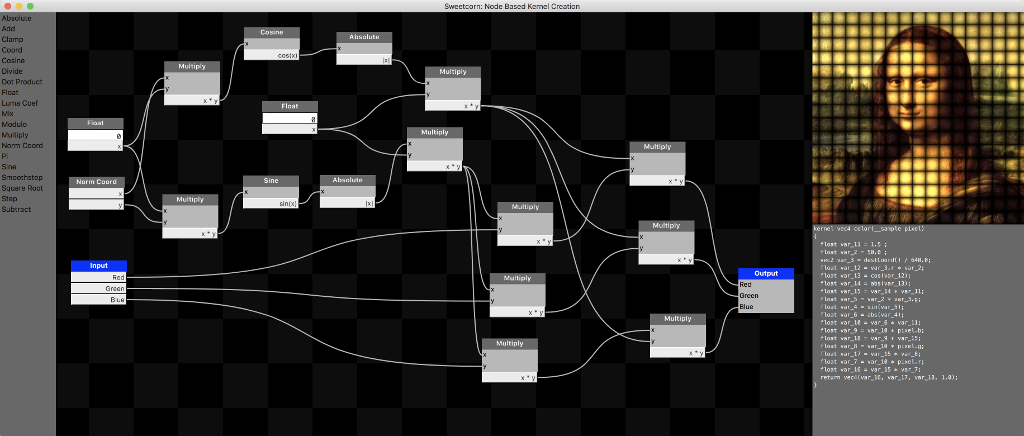Select Subtract in the sidebar list
This screenshot has height=436, width=1024.
click(16, 210)
